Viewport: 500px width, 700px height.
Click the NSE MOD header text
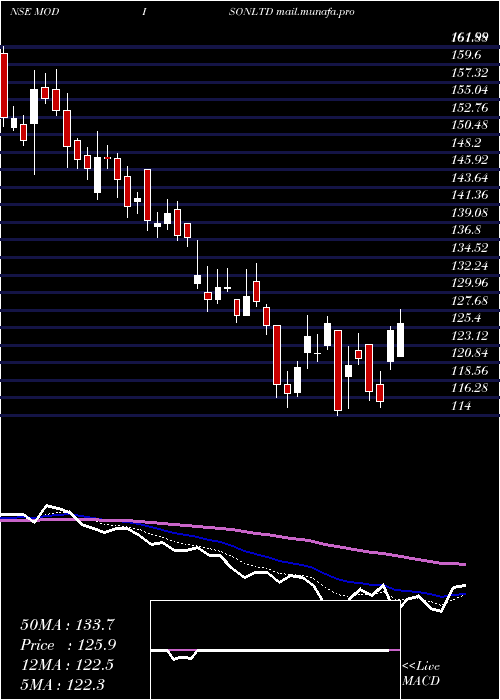[x=34, y=12]
